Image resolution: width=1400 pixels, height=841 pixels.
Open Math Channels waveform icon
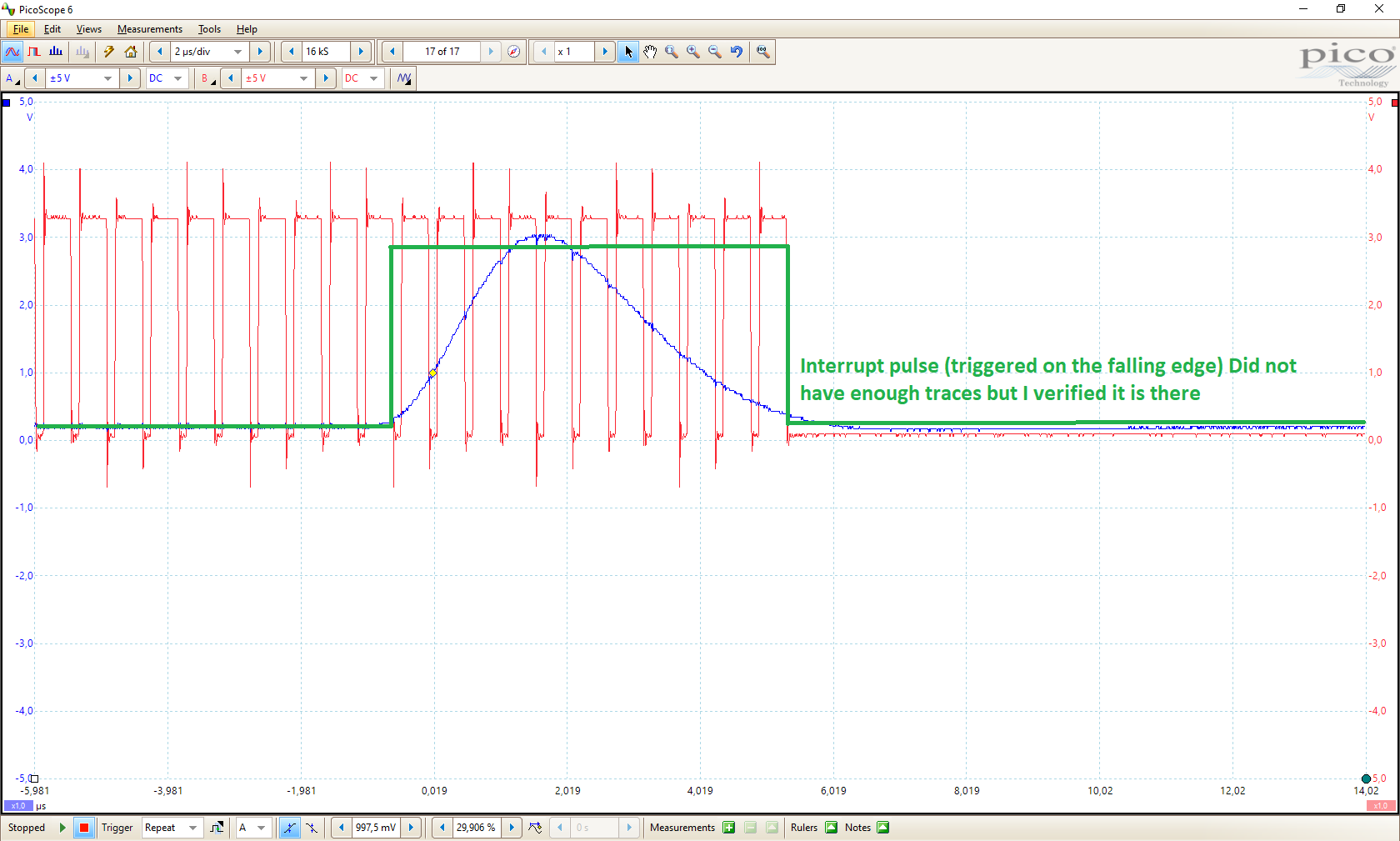point(404,78)
